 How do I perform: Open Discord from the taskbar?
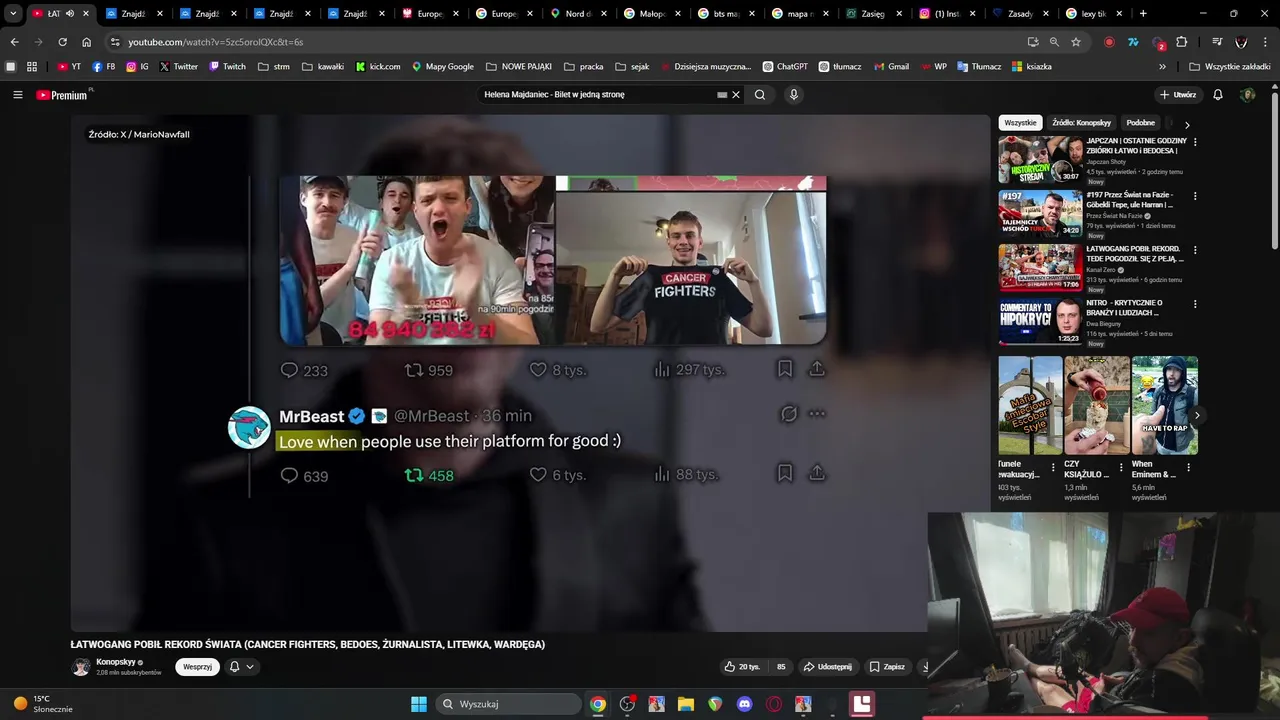(x=744, y=704)
